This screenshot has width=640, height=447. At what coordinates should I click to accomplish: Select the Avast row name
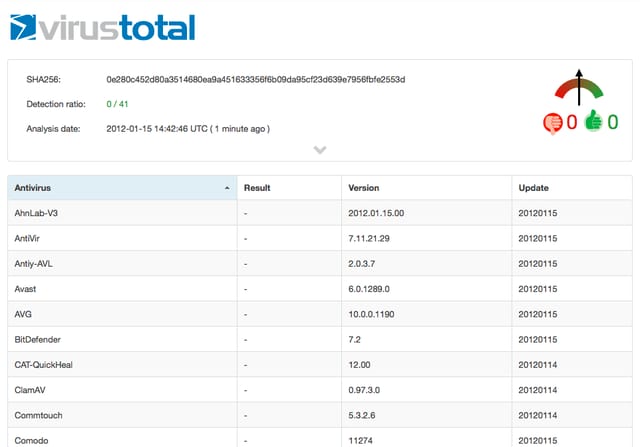[x=25, y=289]
